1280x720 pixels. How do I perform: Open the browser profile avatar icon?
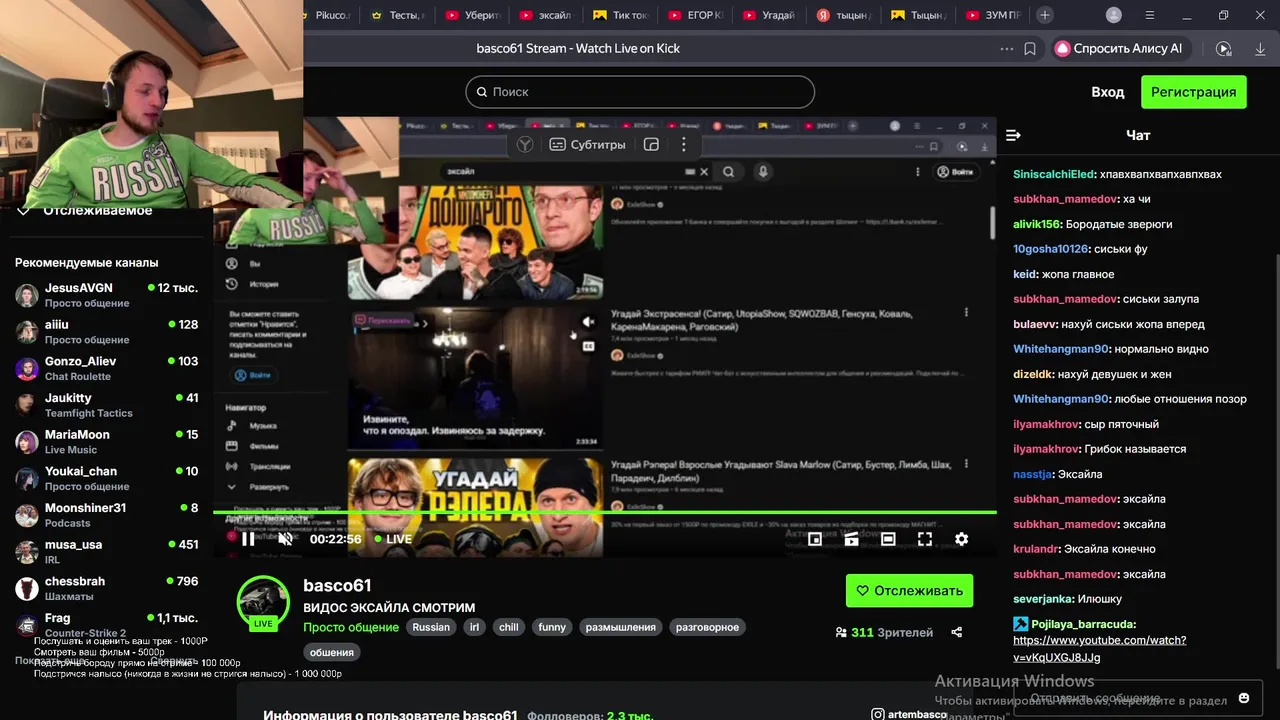coord(1114,15)
